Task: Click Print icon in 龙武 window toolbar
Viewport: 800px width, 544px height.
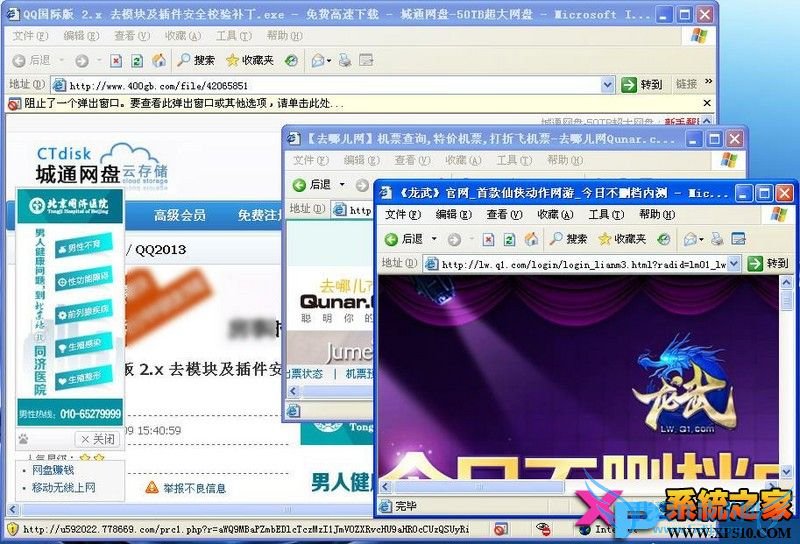Action: 717,239
